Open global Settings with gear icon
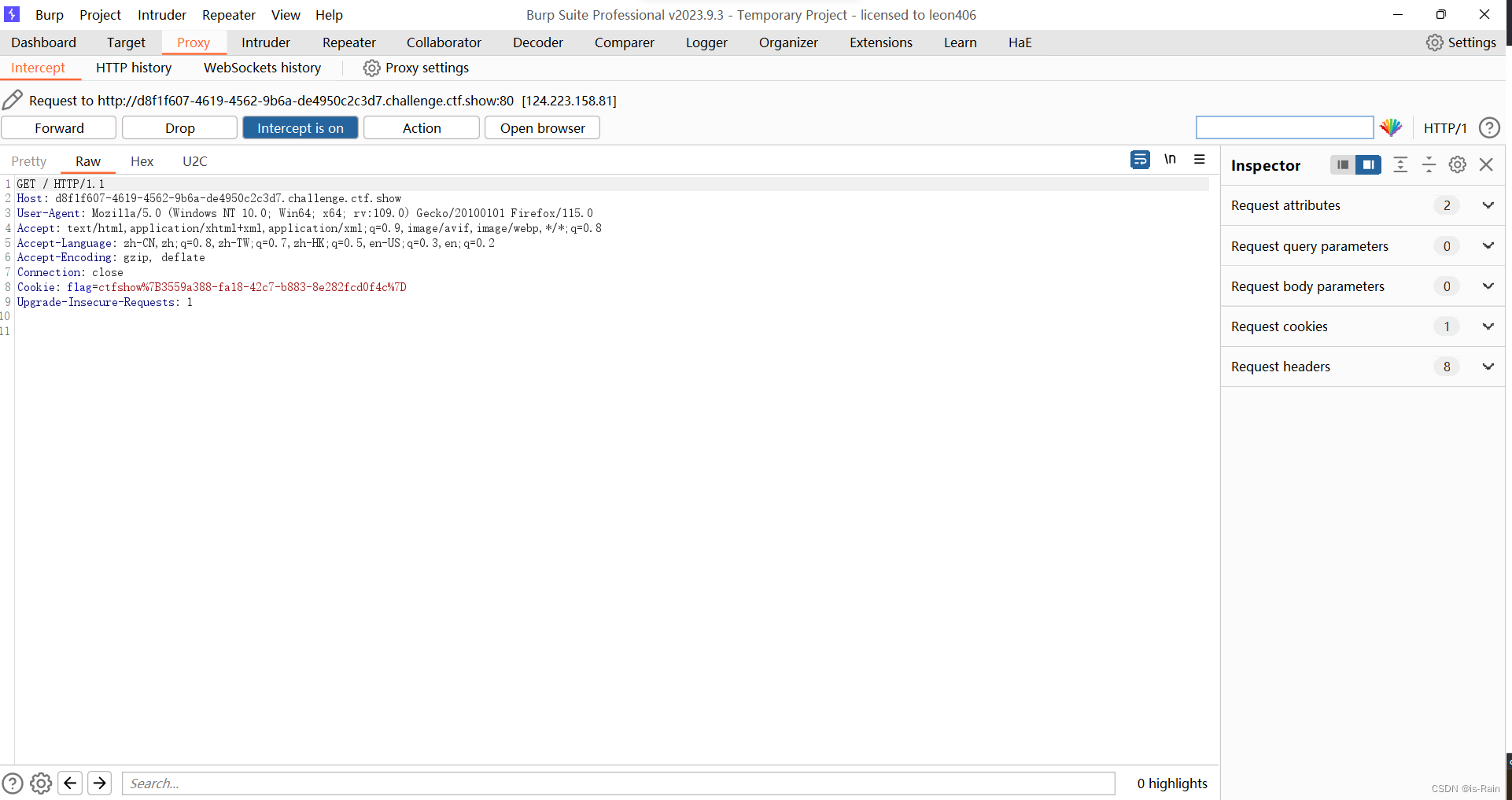Screen dimensions: 1512x800 (x=1435, y=42)
